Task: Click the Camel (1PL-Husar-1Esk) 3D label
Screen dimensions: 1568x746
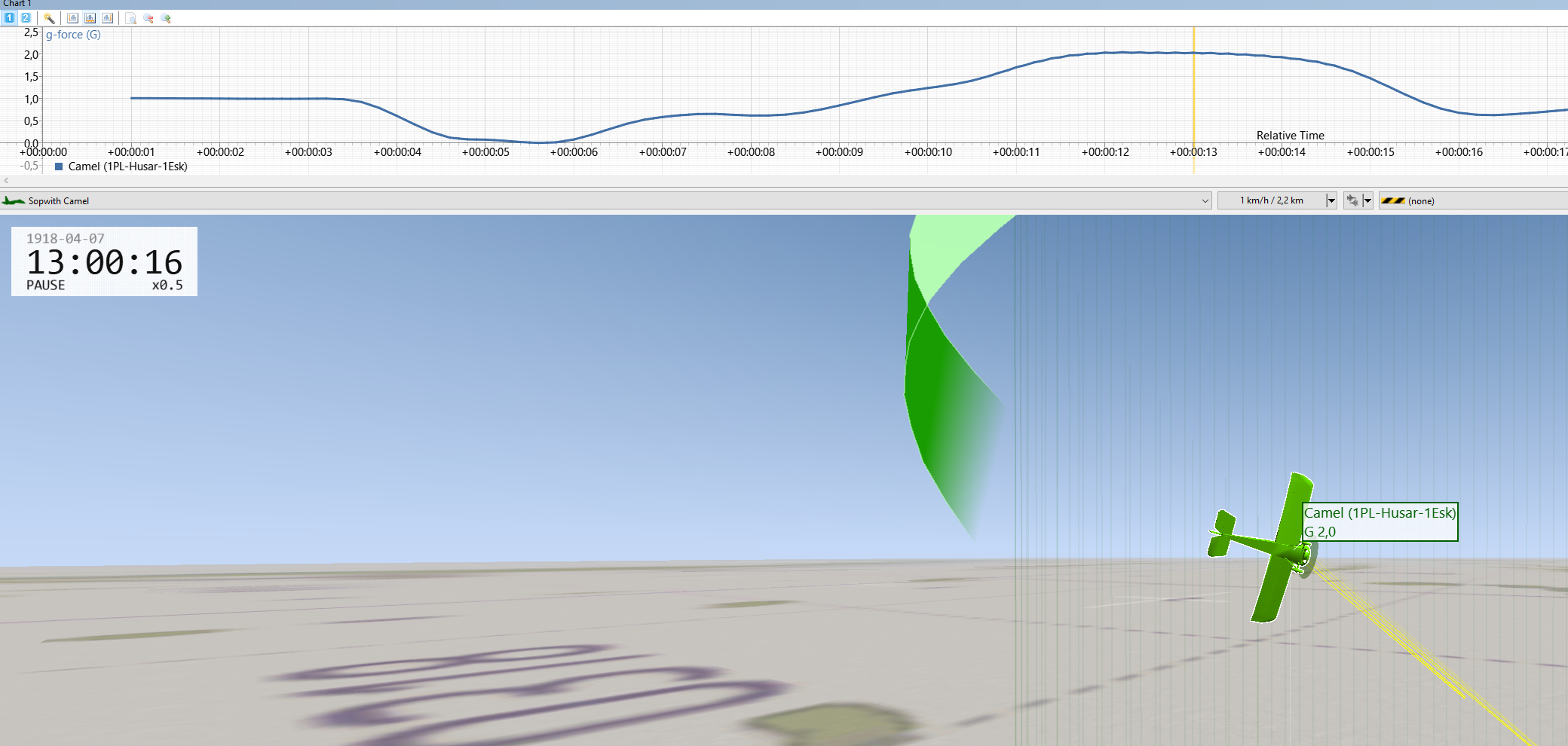Action: coord(1380,513)
